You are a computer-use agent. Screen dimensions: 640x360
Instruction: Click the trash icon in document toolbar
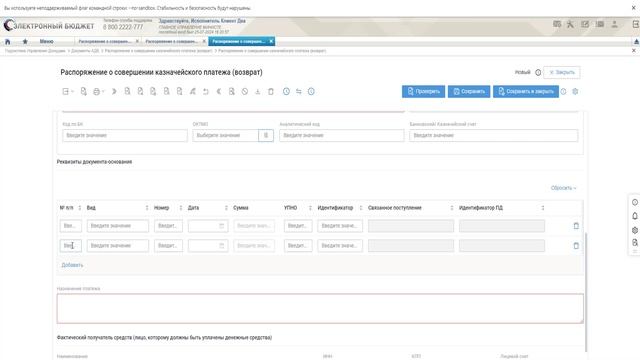point(271,91)
